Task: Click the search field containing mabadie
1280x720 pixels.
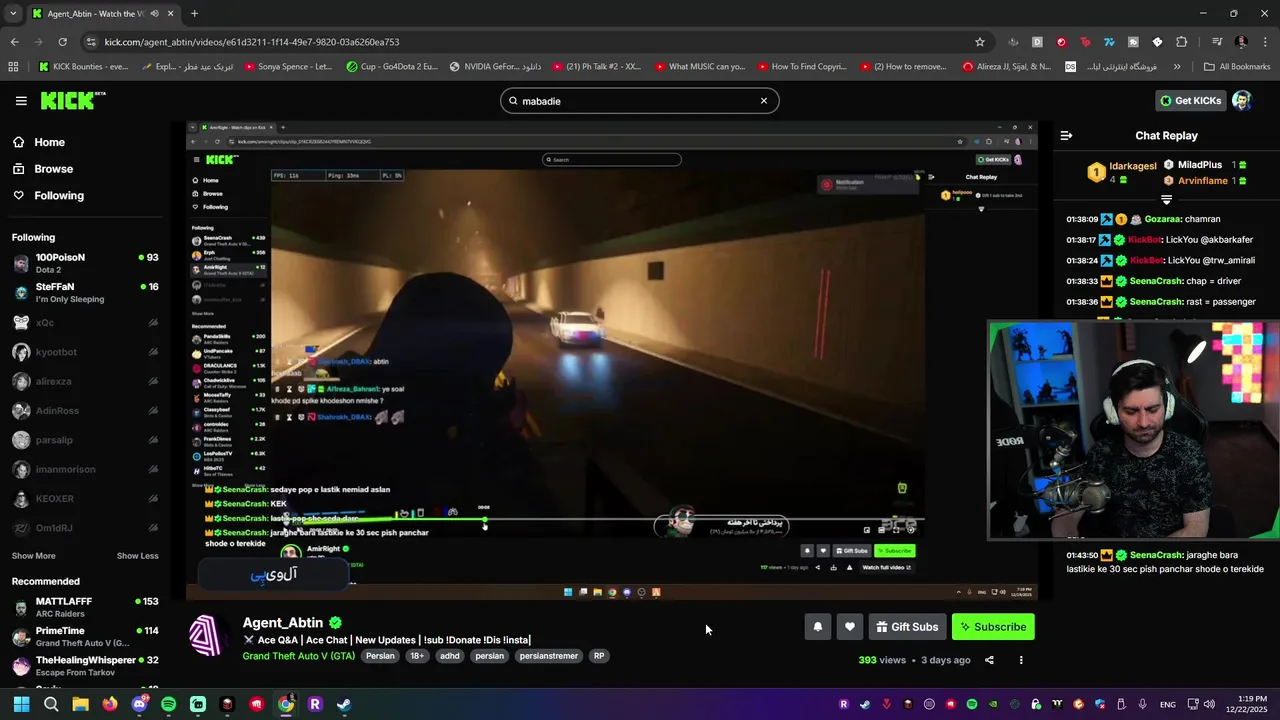Action: coord(639,101)
